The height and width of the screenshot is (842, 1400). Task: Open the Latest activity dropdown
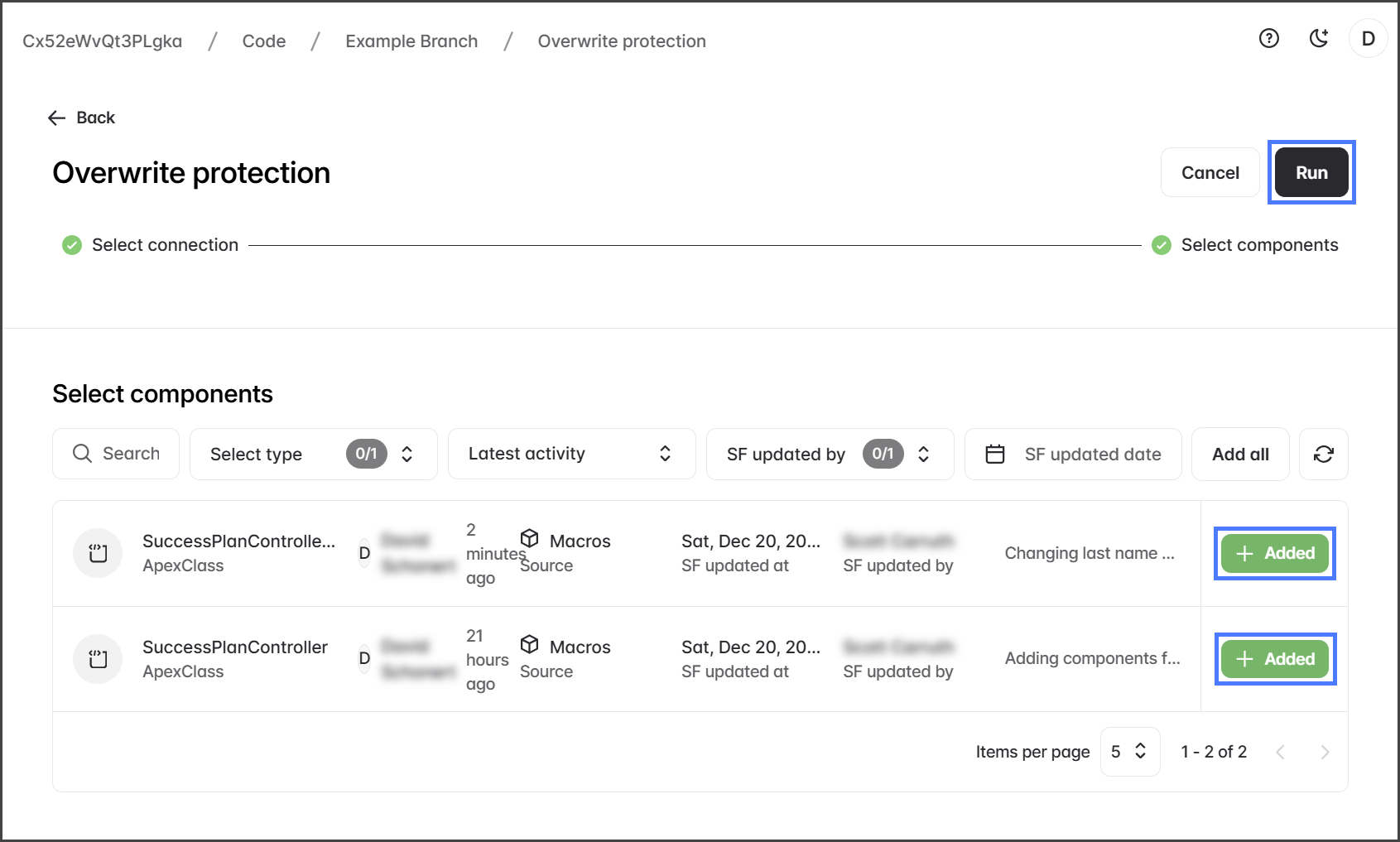tap(571, 454)
